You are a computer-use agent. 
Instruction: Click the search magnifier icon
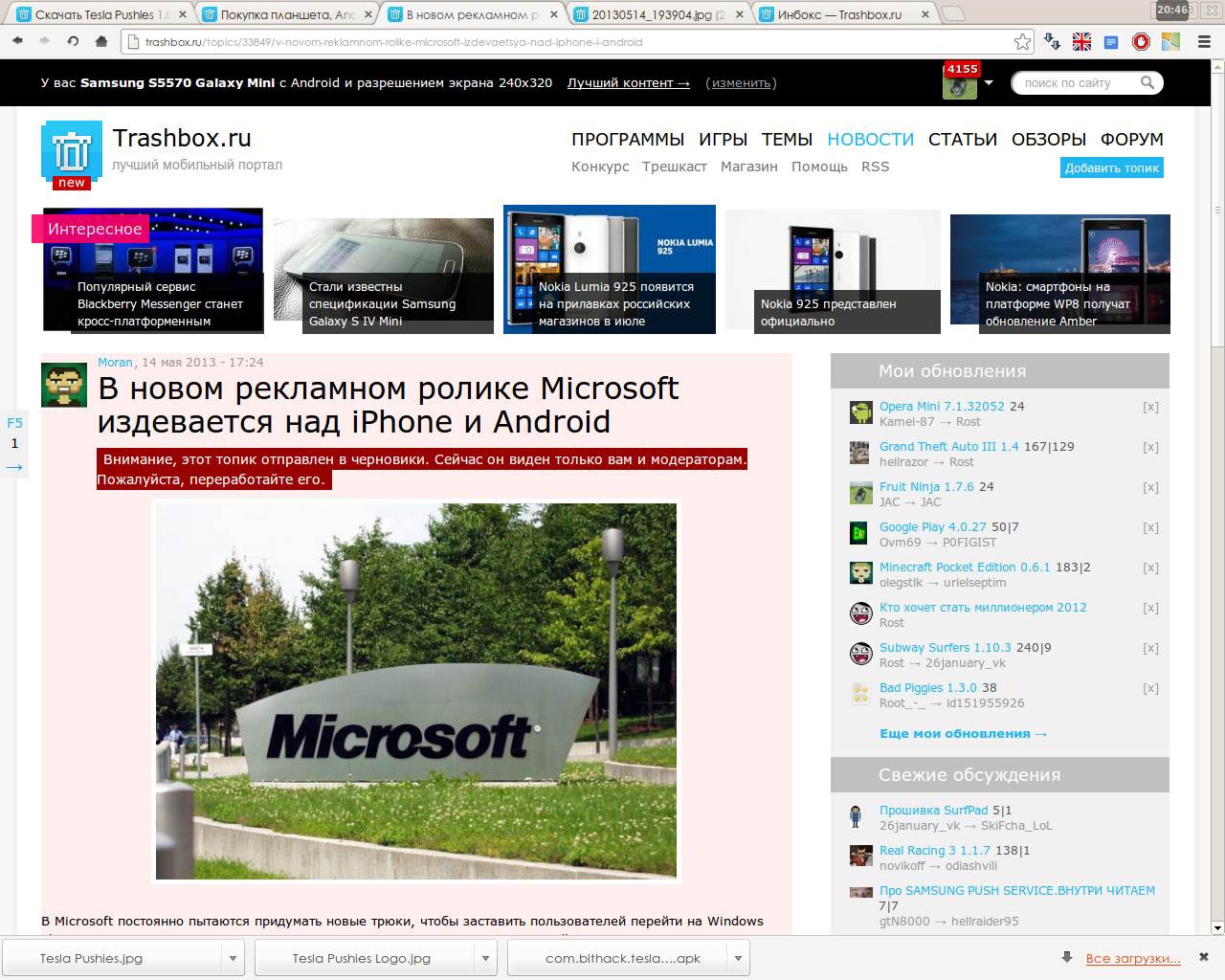coord(1147,83)
